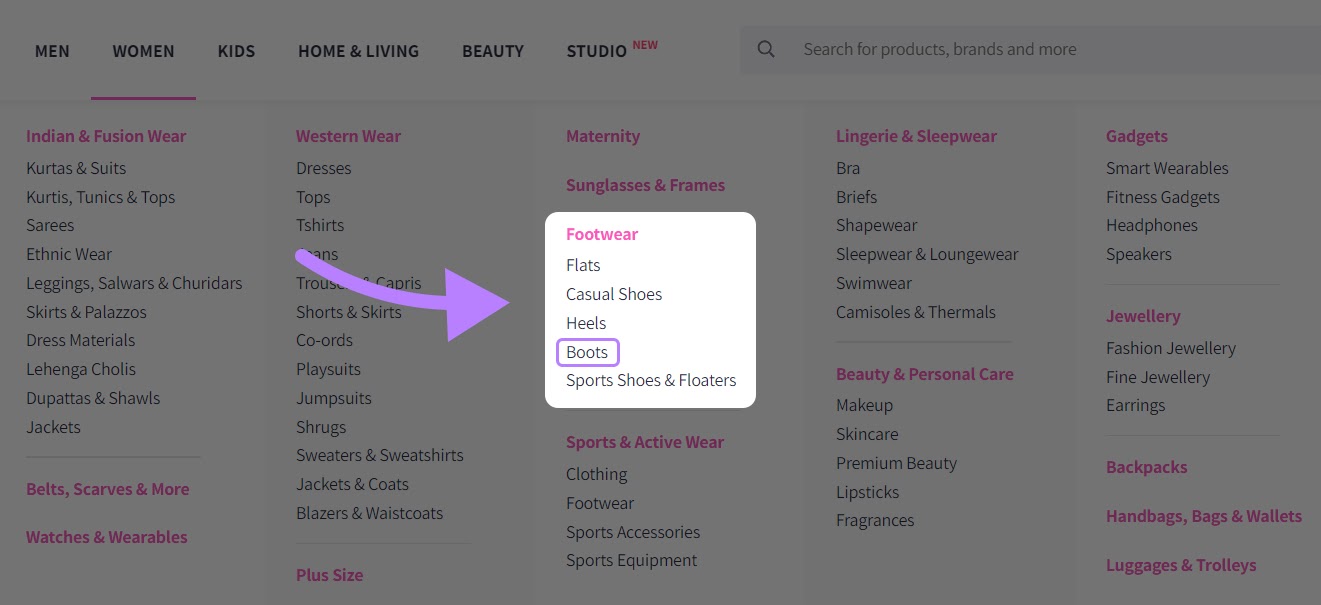The height and width of the screenshot is (605, 1321).
Task: Open Casual Shoes category
Action: (614, 293)
